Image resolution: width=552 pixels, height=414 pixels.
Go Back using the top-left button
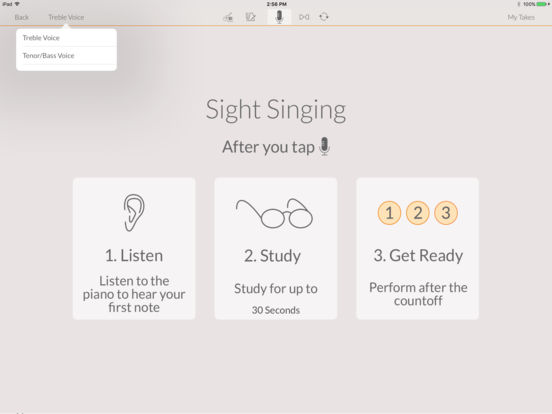click(x=21, y=17)
